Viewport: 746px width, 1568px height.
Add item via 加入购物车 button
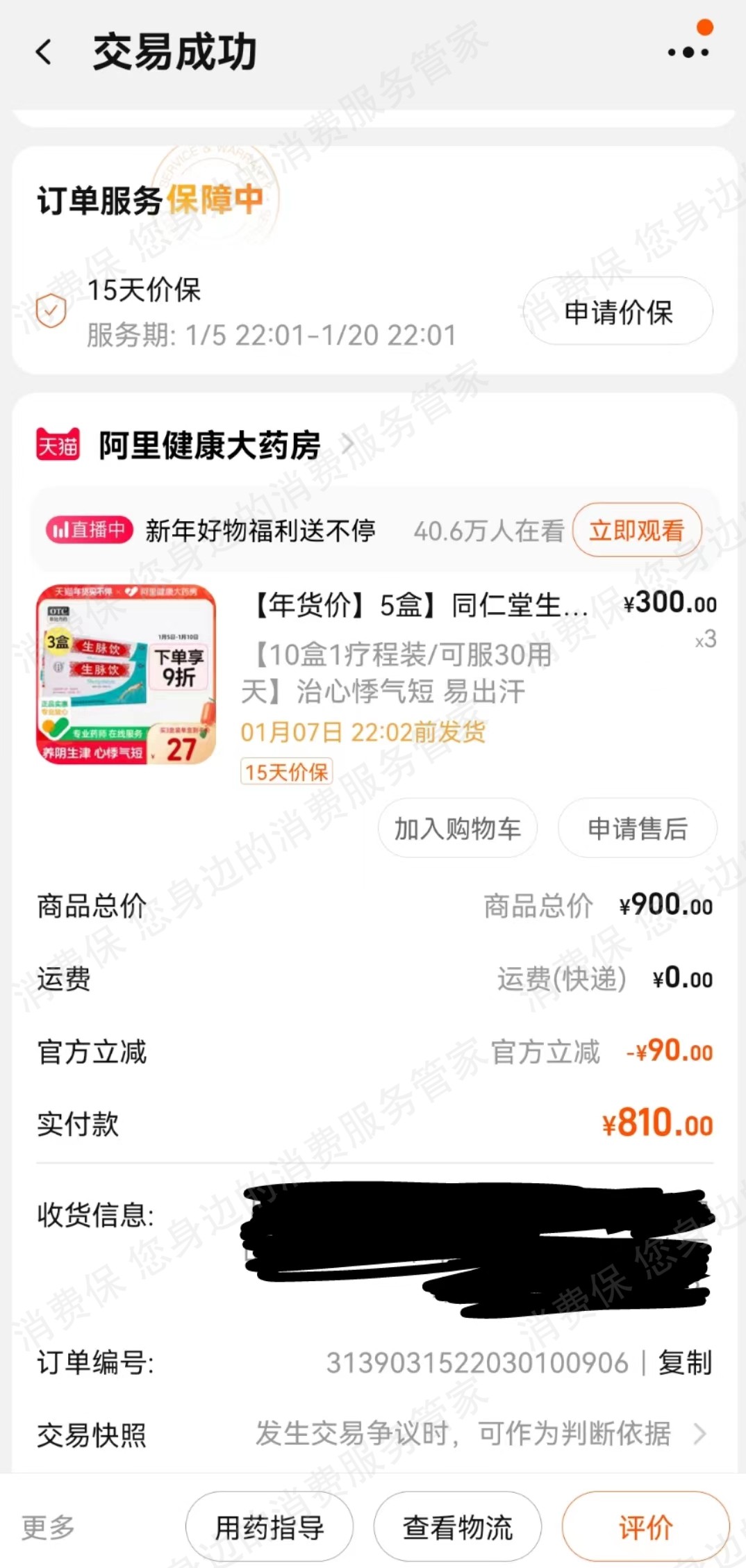coord(458,828)
